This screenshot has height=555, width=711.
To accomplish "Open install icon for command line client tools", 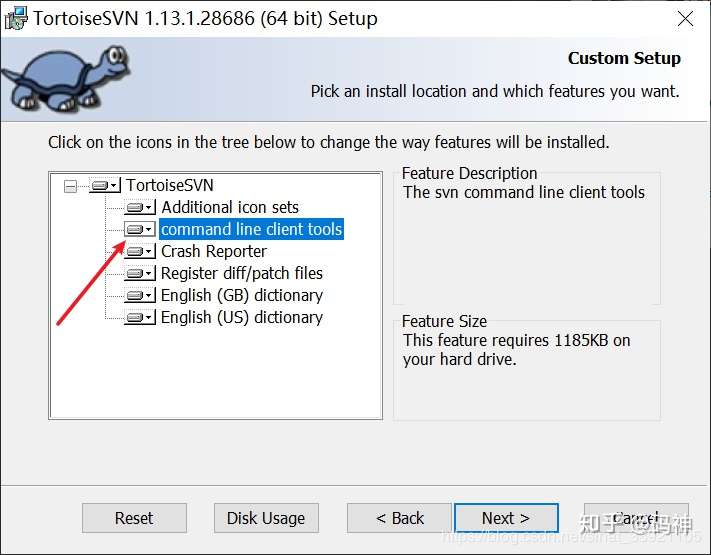I will coord(140,229).
